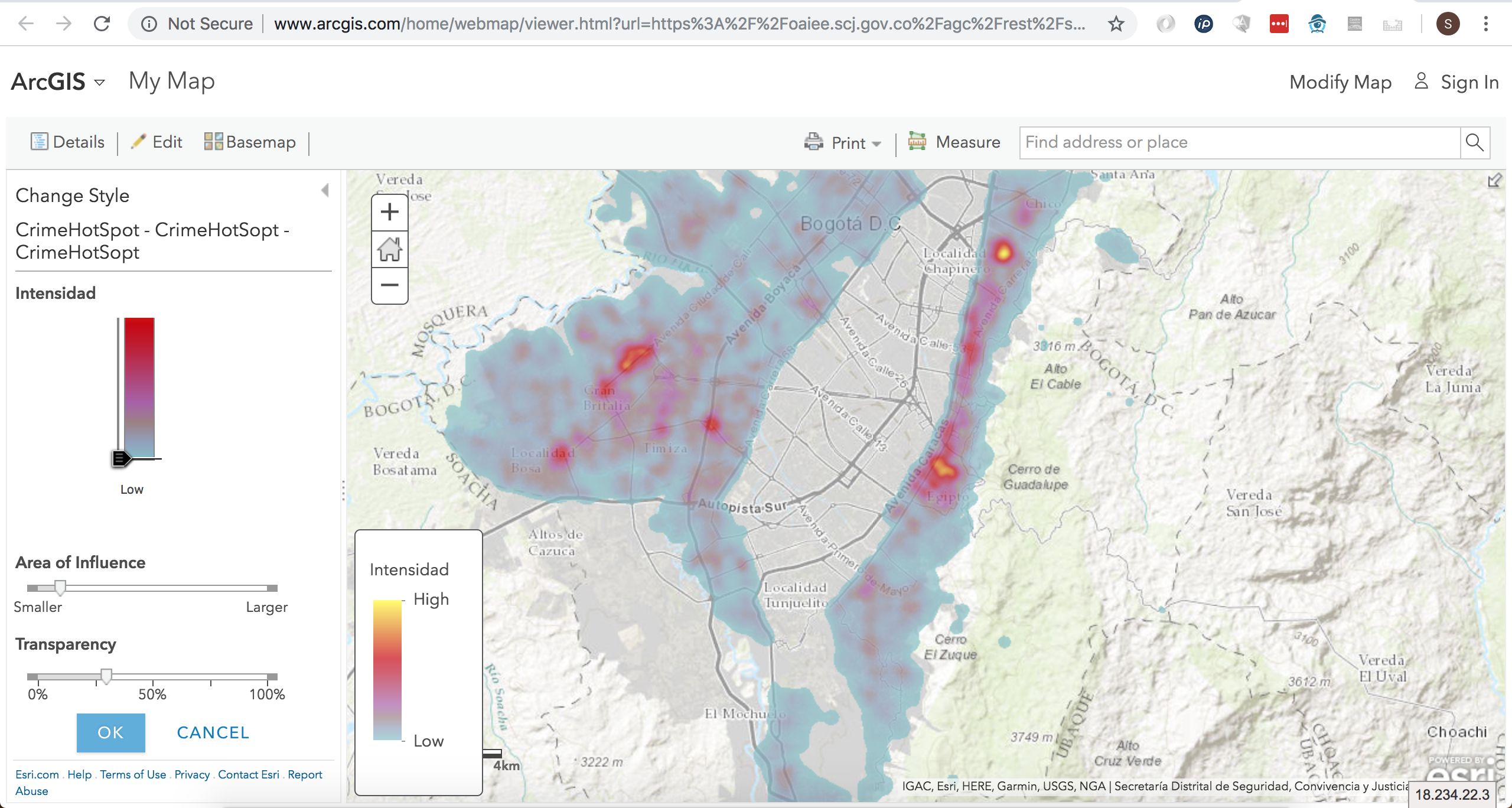Click the Print button

point(835,142)
